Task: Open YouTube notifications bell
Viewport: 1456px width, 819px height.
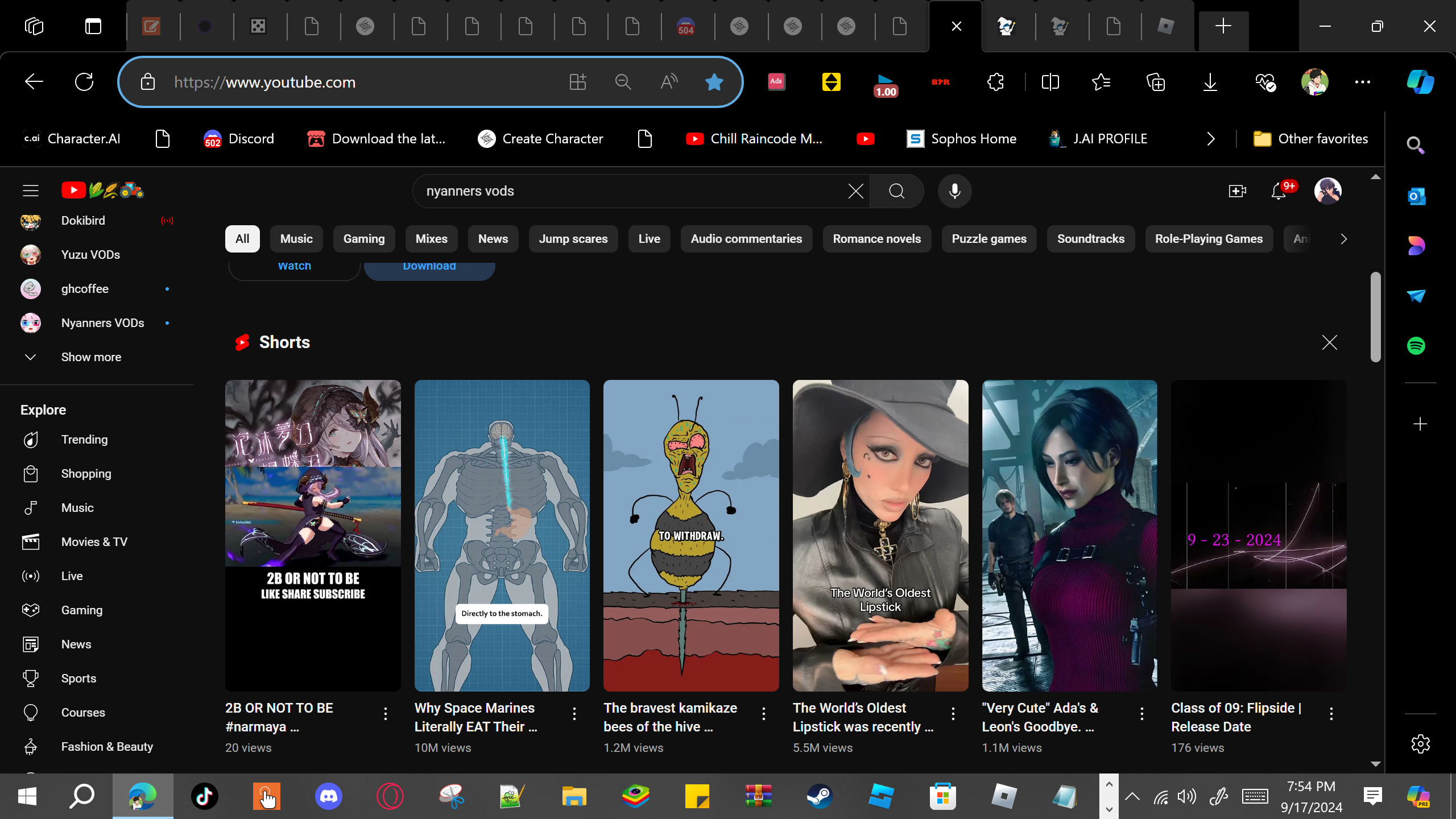Action: pos(1279,191)
